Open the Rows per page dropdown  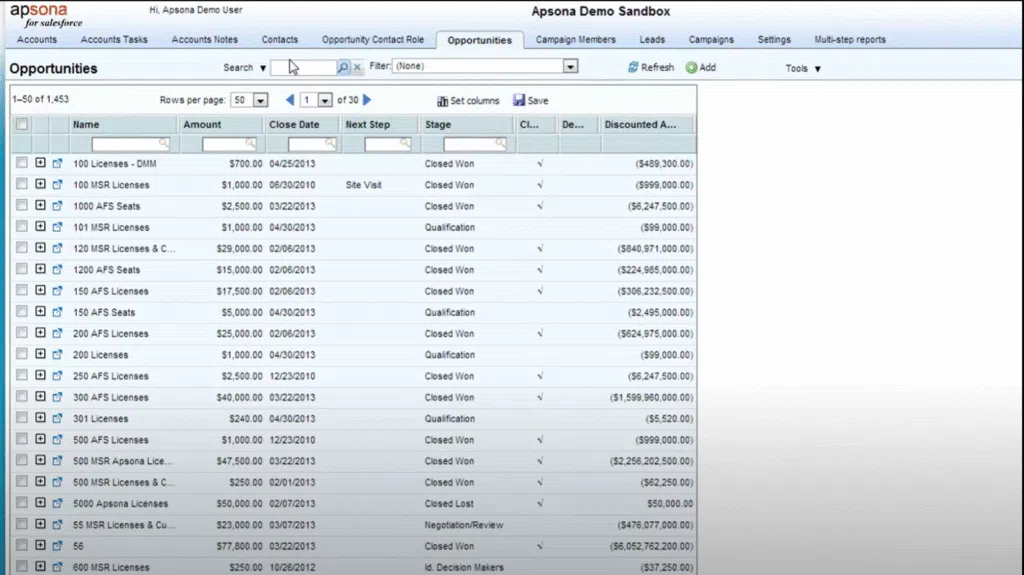pyautogui.click(x=260, y=101)
